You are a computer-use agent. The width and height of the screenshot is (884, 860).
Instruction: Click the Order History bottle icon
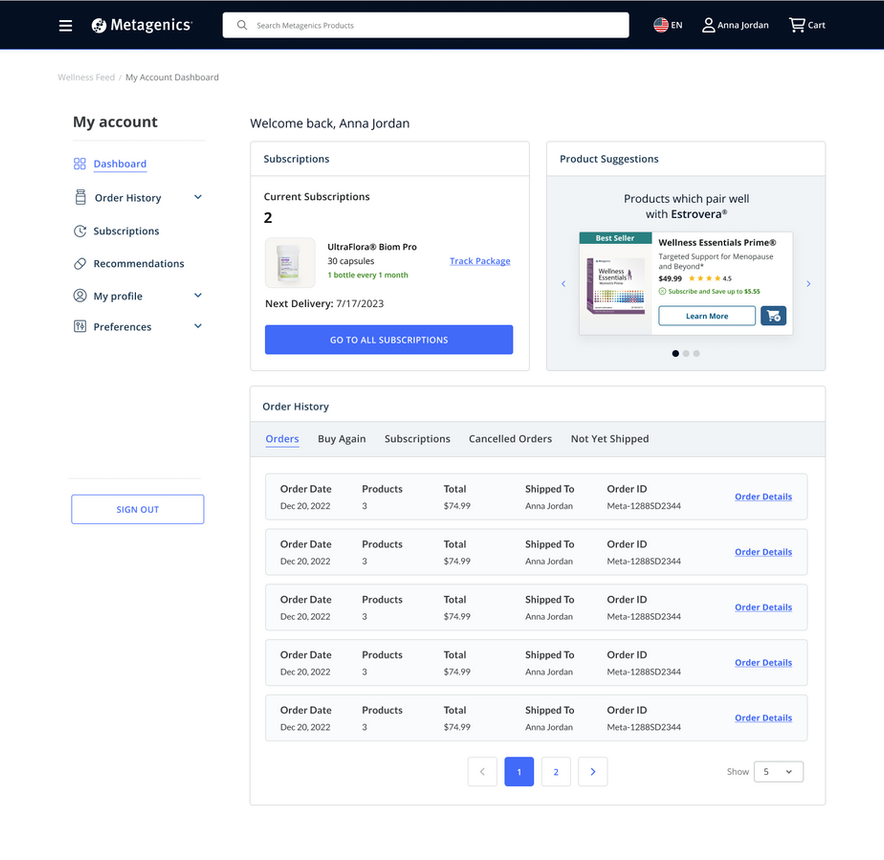coord(81,197)
